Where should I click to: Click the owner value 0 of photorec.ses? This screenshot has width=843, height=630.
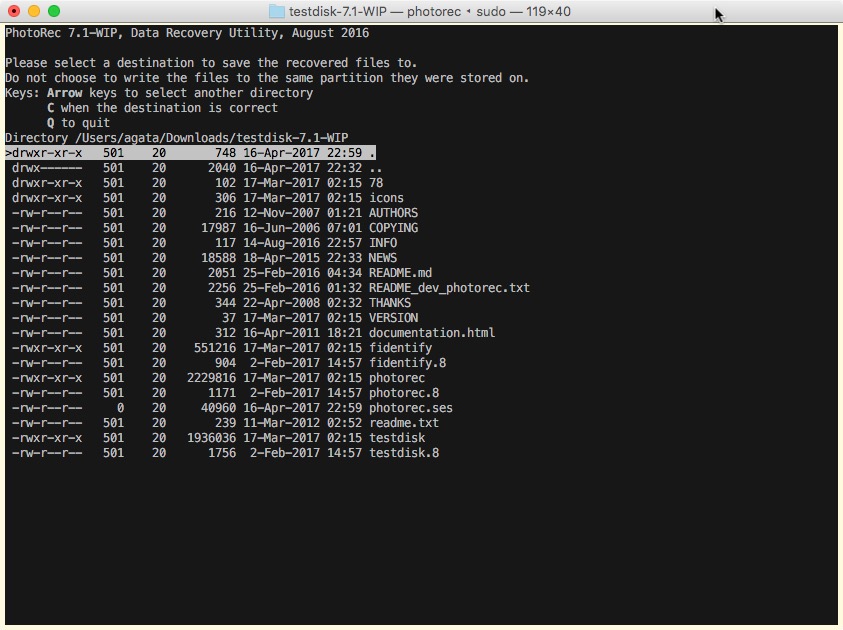pos(120,408)
